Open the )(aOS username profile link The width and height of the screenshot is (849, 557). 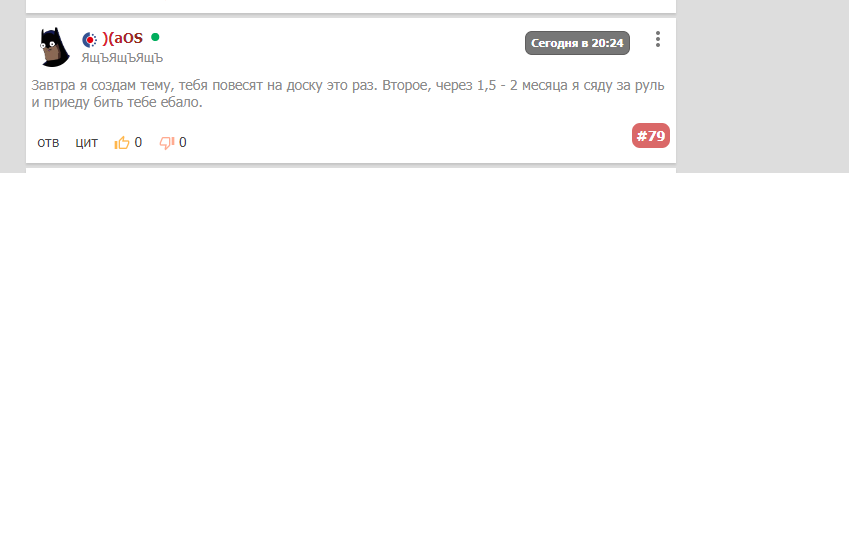pos(122,38)
